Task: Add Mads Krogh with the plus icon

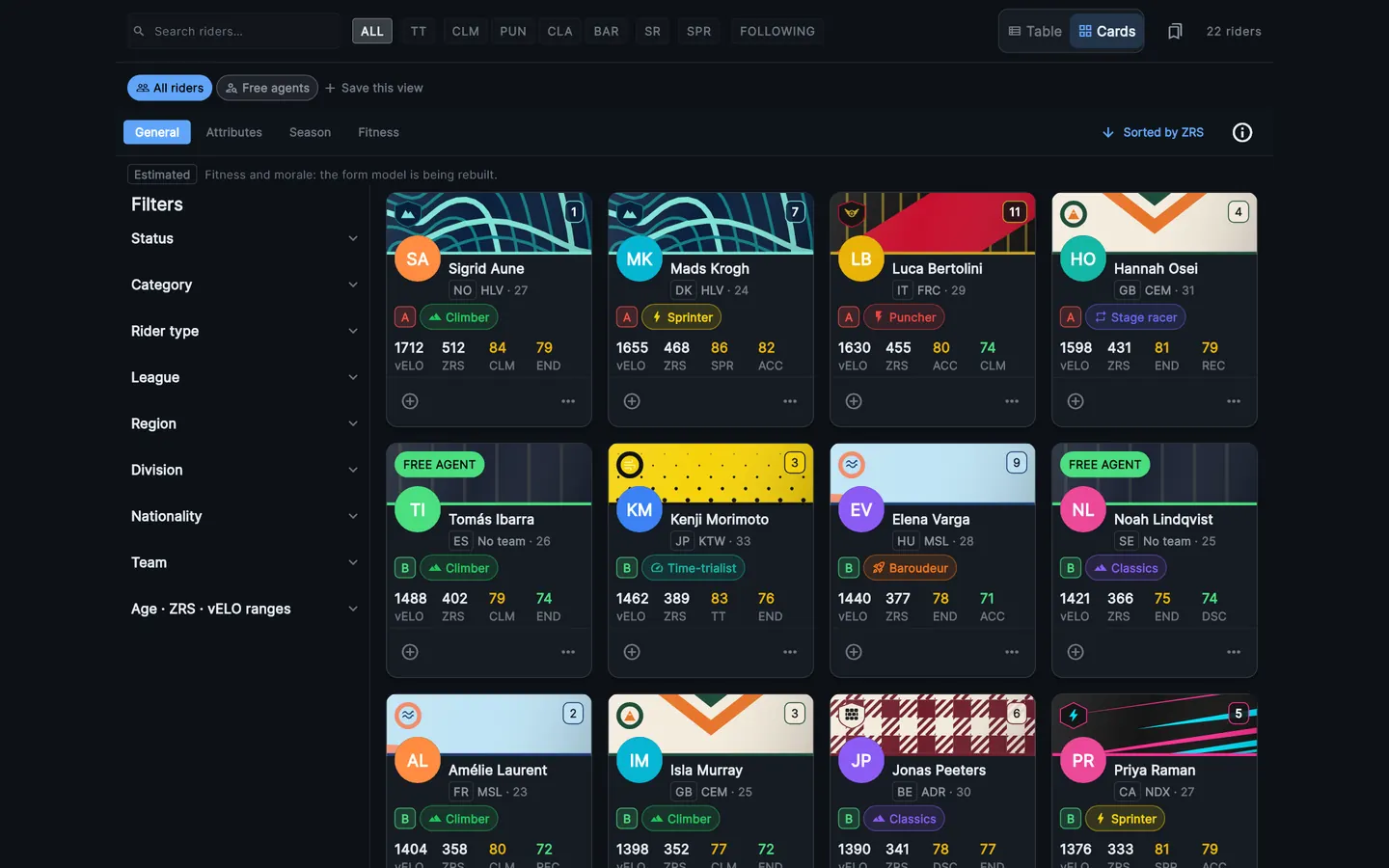Action: [632, 401]
